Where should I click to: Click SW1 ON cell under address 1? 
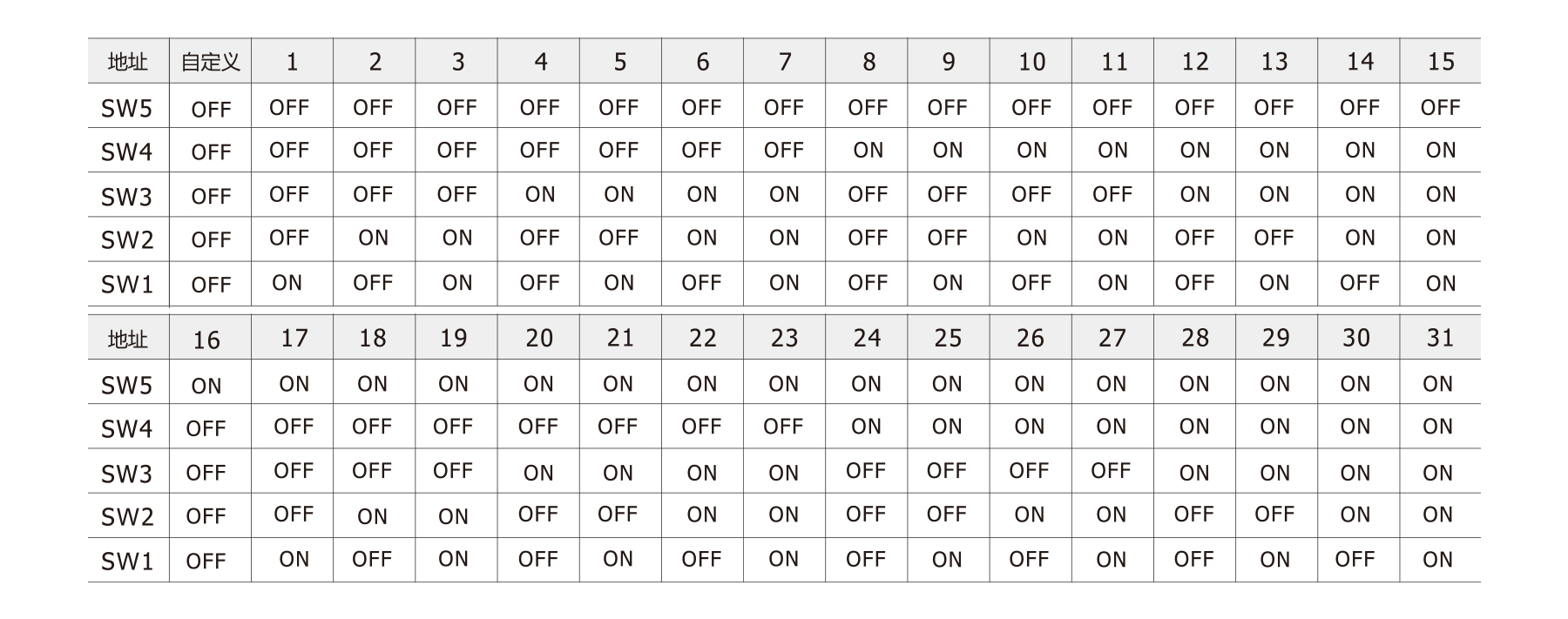tap(287, 283)
